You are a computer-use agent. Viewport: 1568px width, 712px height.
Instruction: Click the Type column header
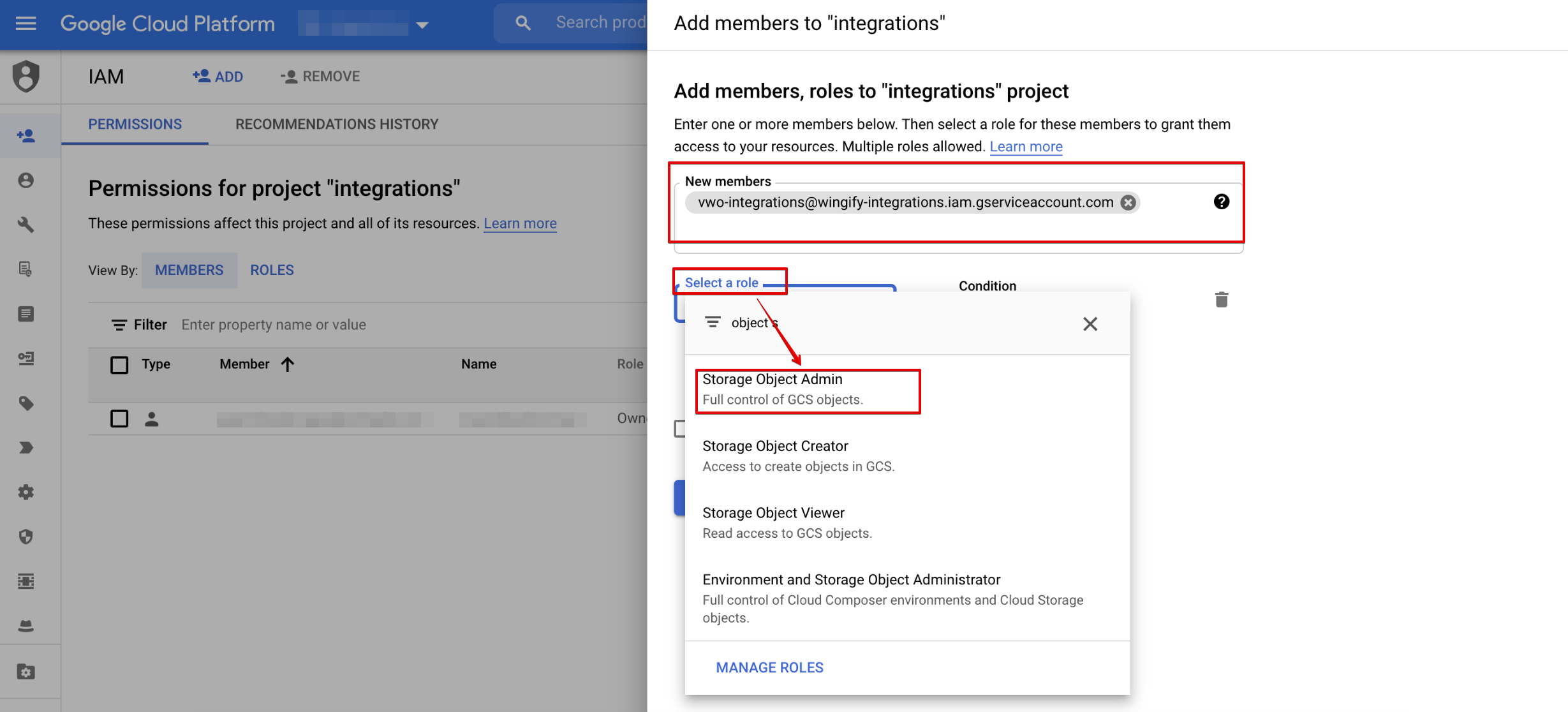point(156,364)
